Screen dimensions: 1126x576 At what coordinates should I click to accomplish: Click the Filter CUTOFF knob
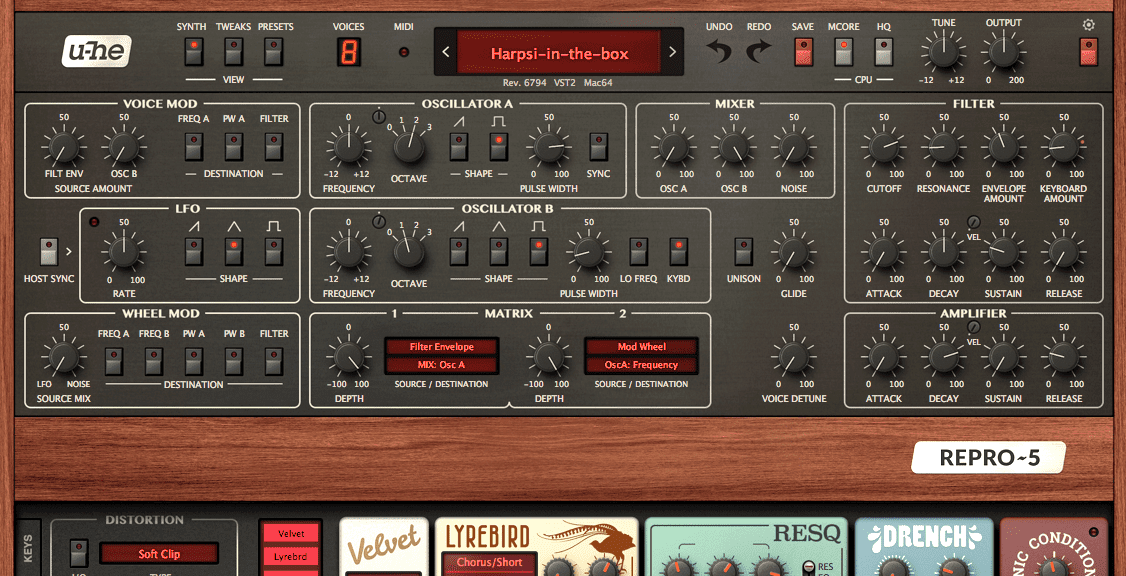[883, 147]
